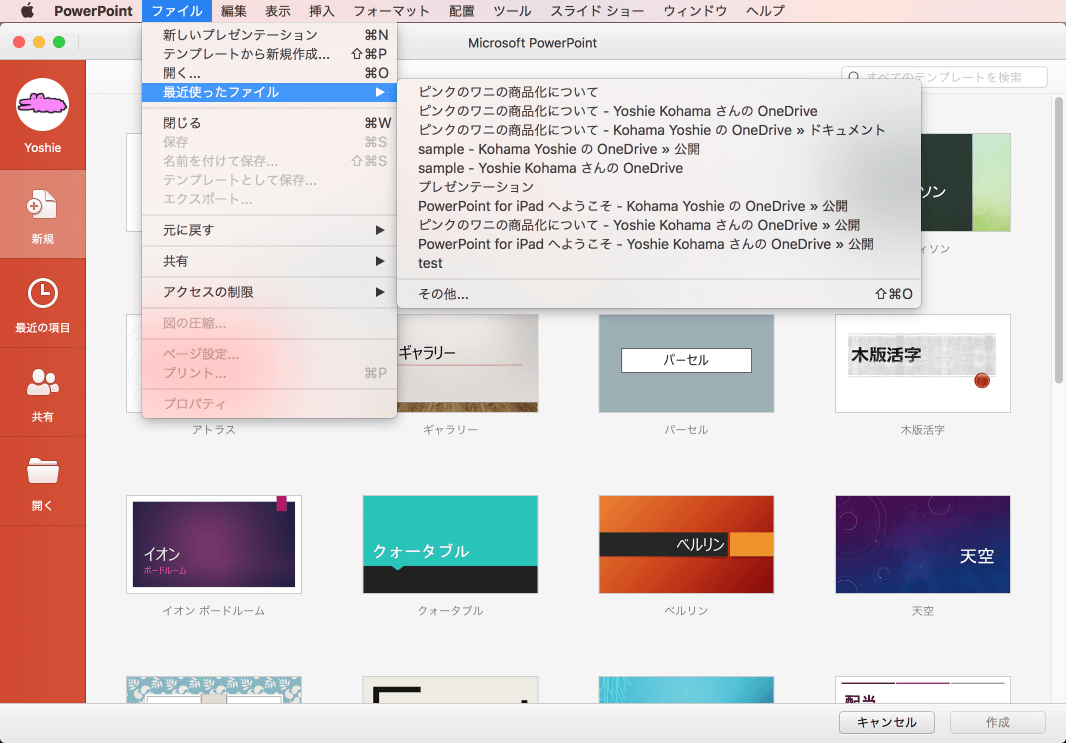Click the template search field
Screen dimensions: 1066x743
click(944, 77)
